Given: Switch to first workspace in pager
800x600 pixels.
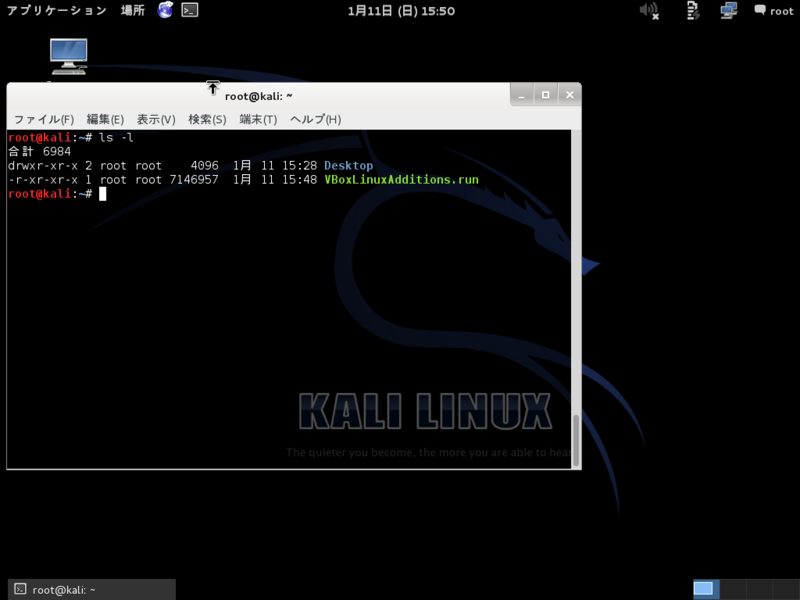Looking at the screenshot, I should point(706,589).
